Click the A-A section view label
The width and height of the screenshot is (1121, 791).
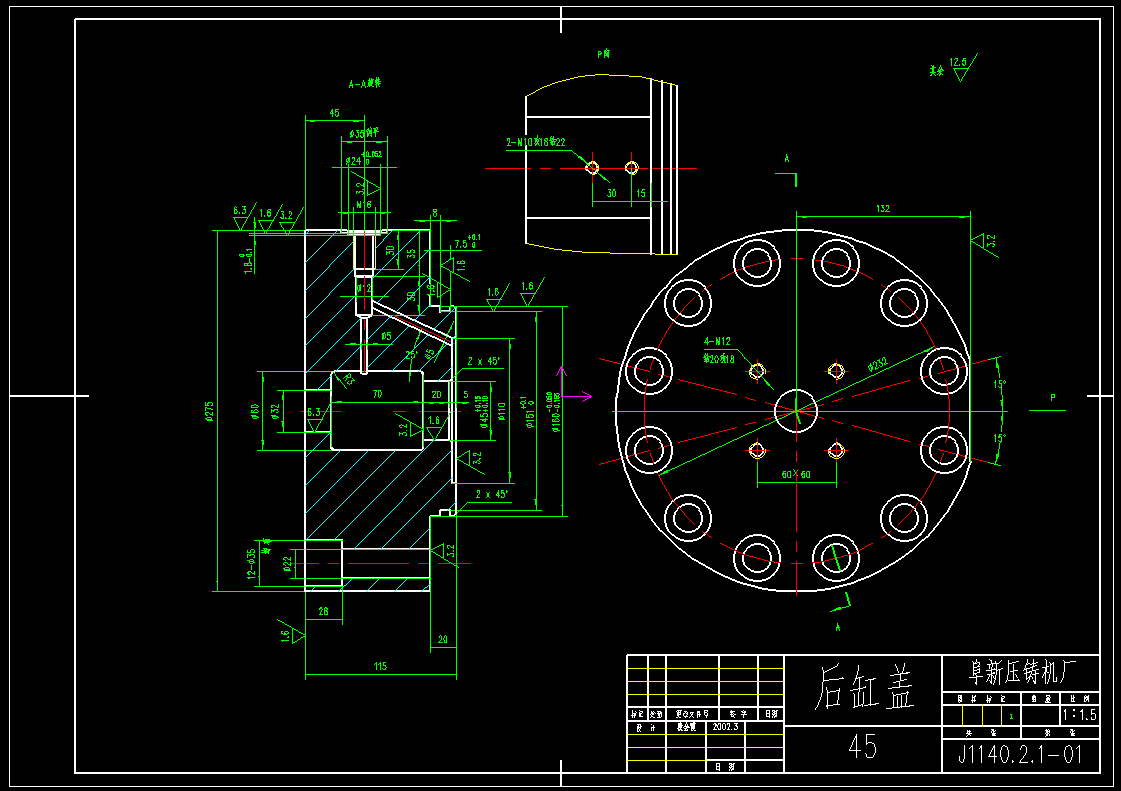tap(365, 84)
